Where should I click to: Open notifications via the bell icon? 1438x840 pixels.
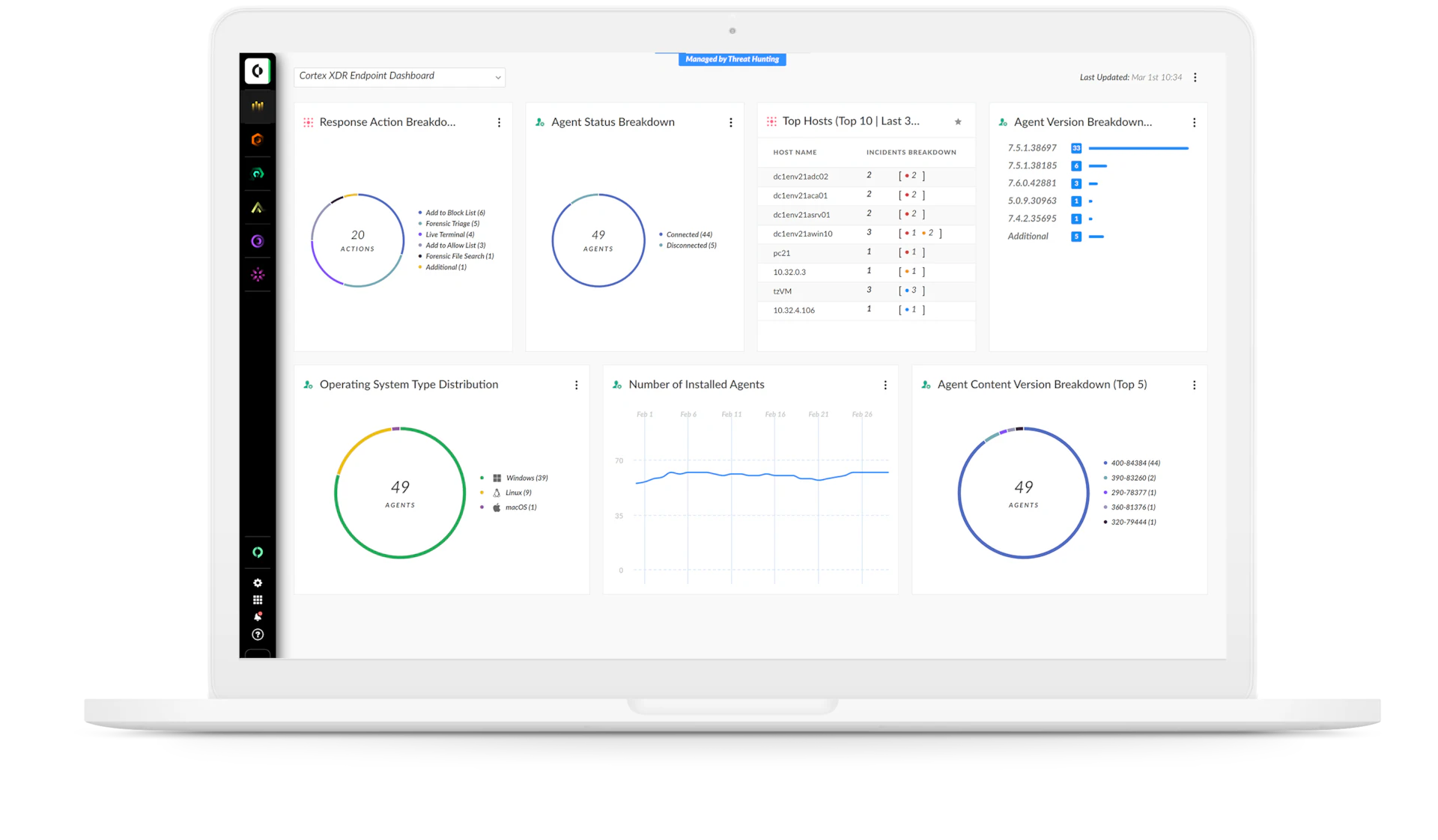click(258, 616)
